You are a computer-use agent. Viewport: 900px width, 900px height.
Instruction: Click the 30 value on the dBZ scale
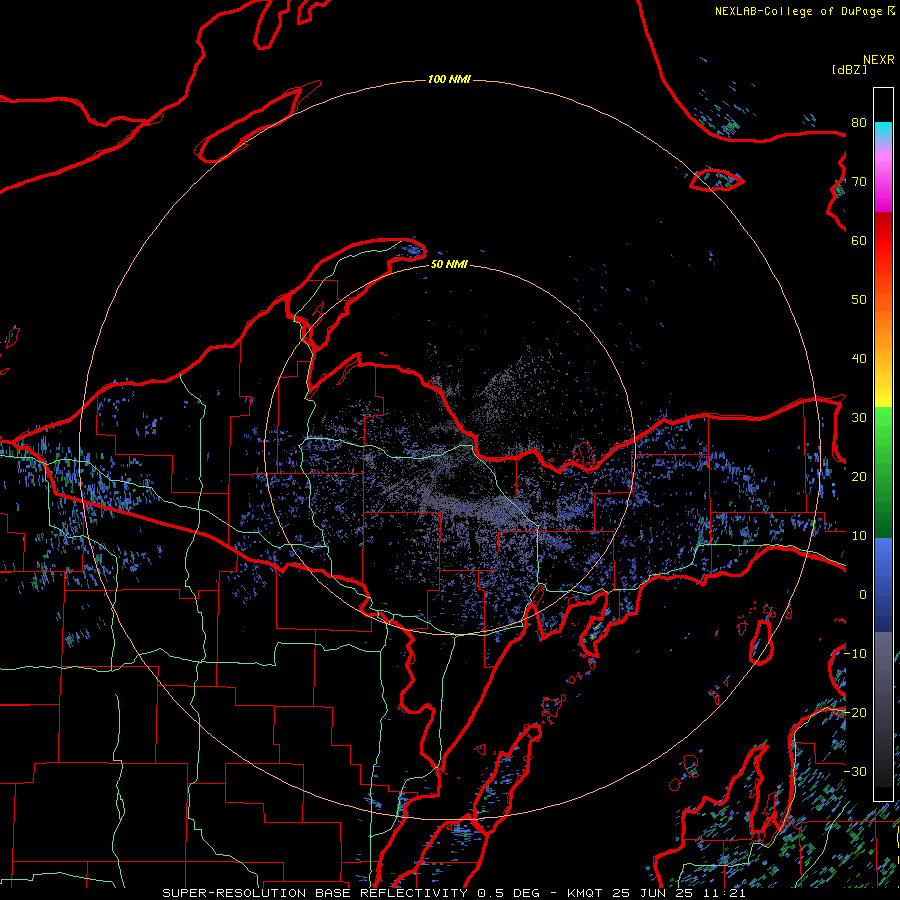pyautogui.click(x=859, y=418)
